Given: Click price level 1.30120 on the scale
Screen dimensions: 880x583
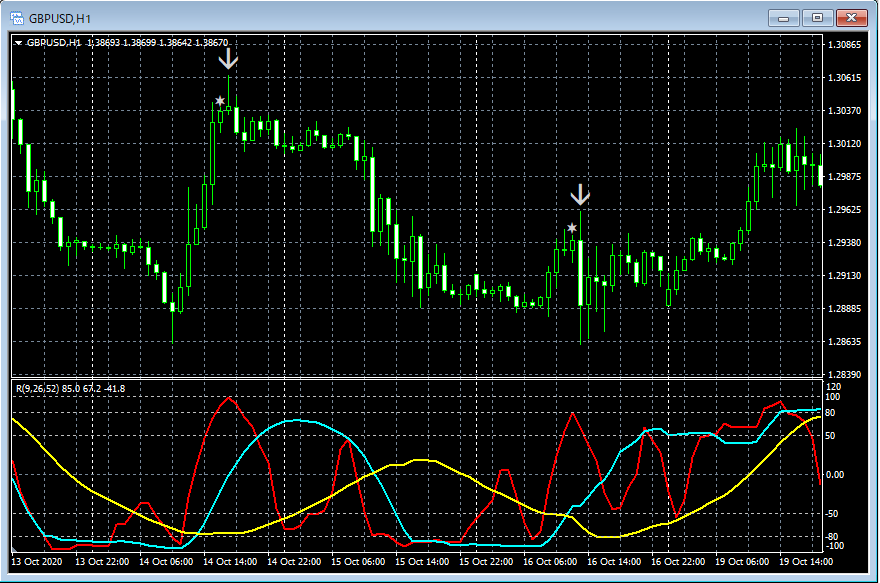Looking at the screenshot, I should pyautogui.click(x=845, y=144).
